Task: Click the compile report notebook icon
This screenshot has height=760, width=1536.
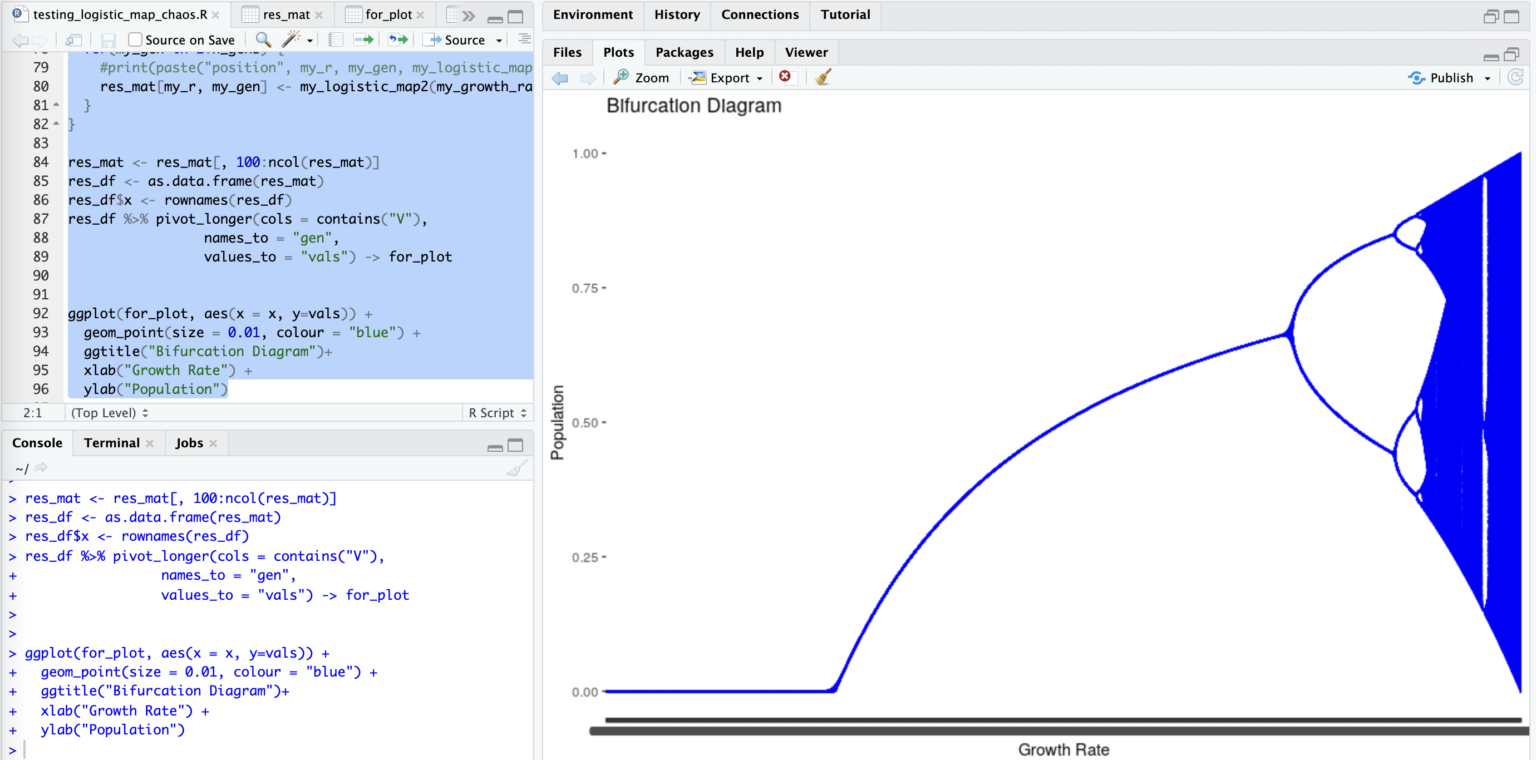Action: click(x=336, y=40)
